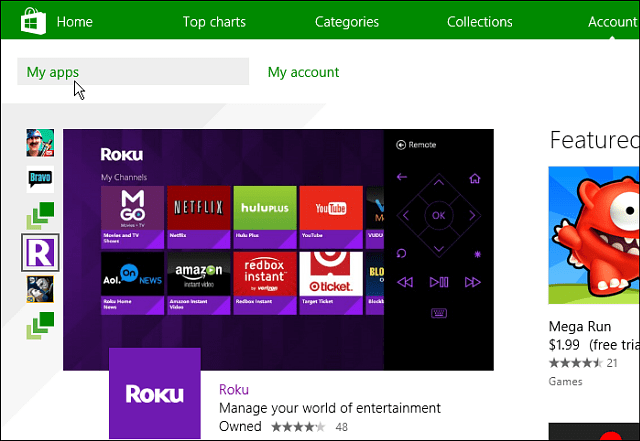This screenshot has height=441, width=640.
Task: Click the remote's rewind button
Action: (405, 282)
